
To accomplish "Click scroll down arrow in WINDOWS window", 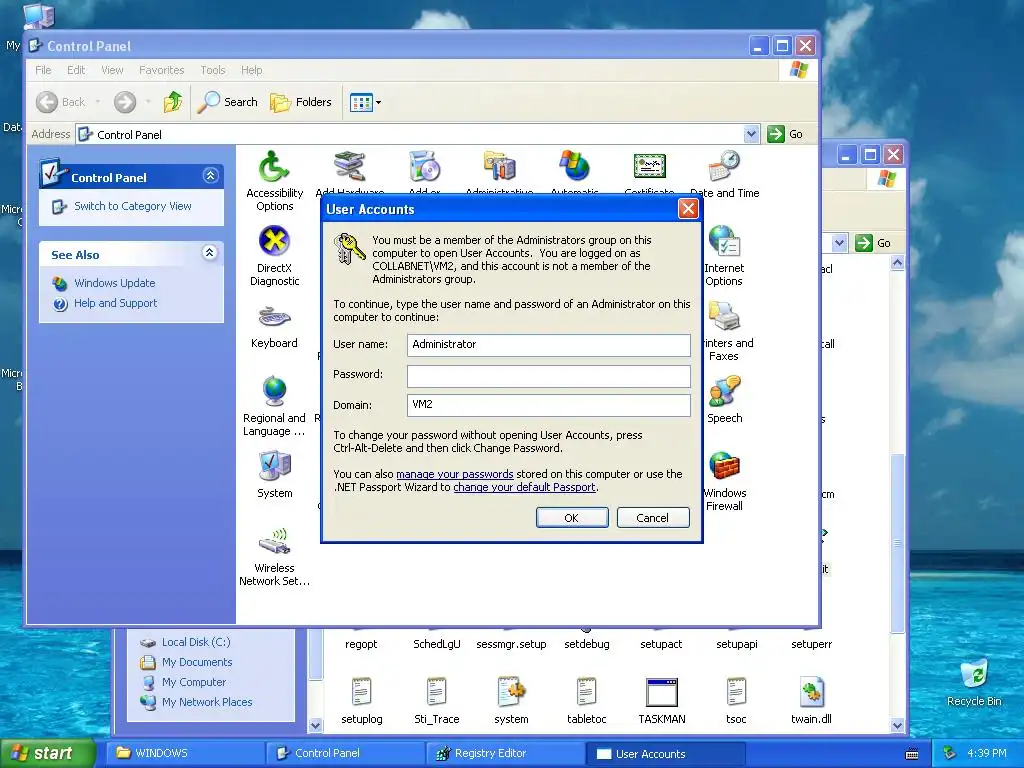I will click(x=897, y=725).
